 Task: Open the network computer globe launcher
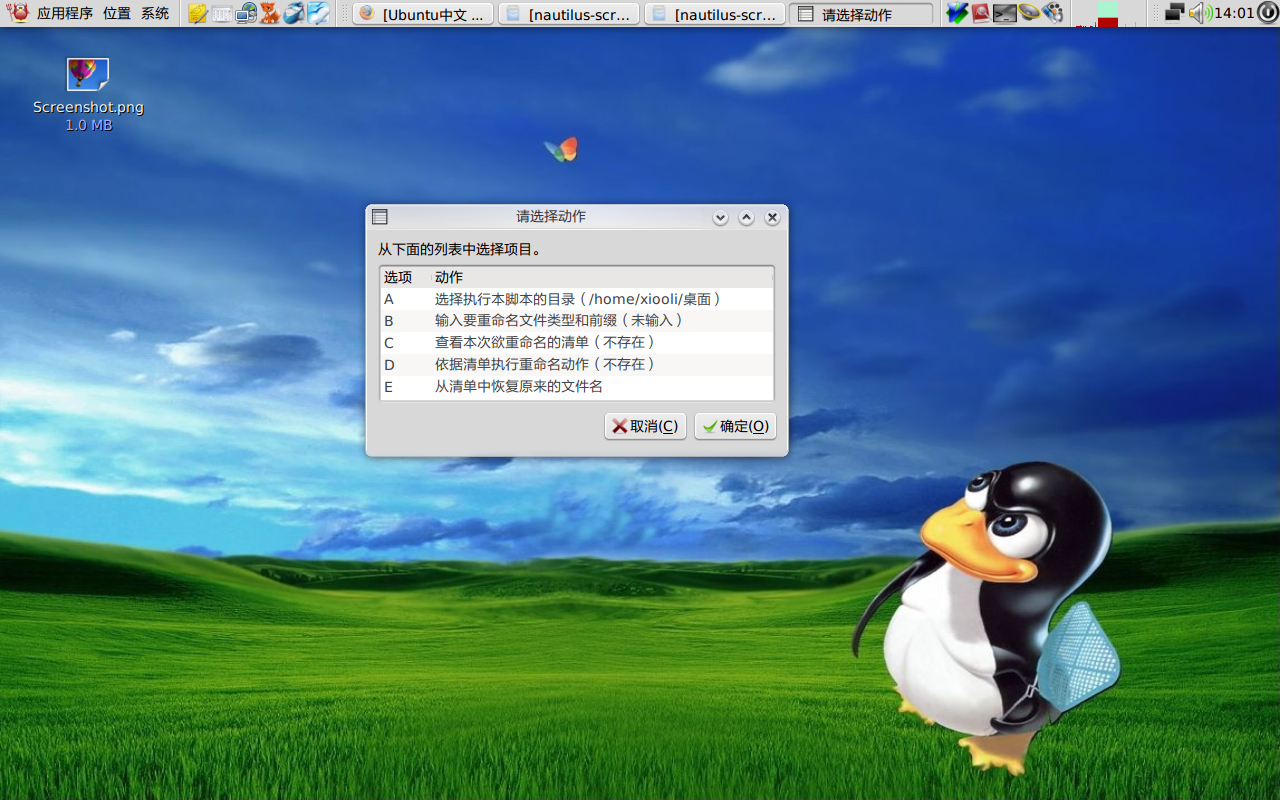246,13
